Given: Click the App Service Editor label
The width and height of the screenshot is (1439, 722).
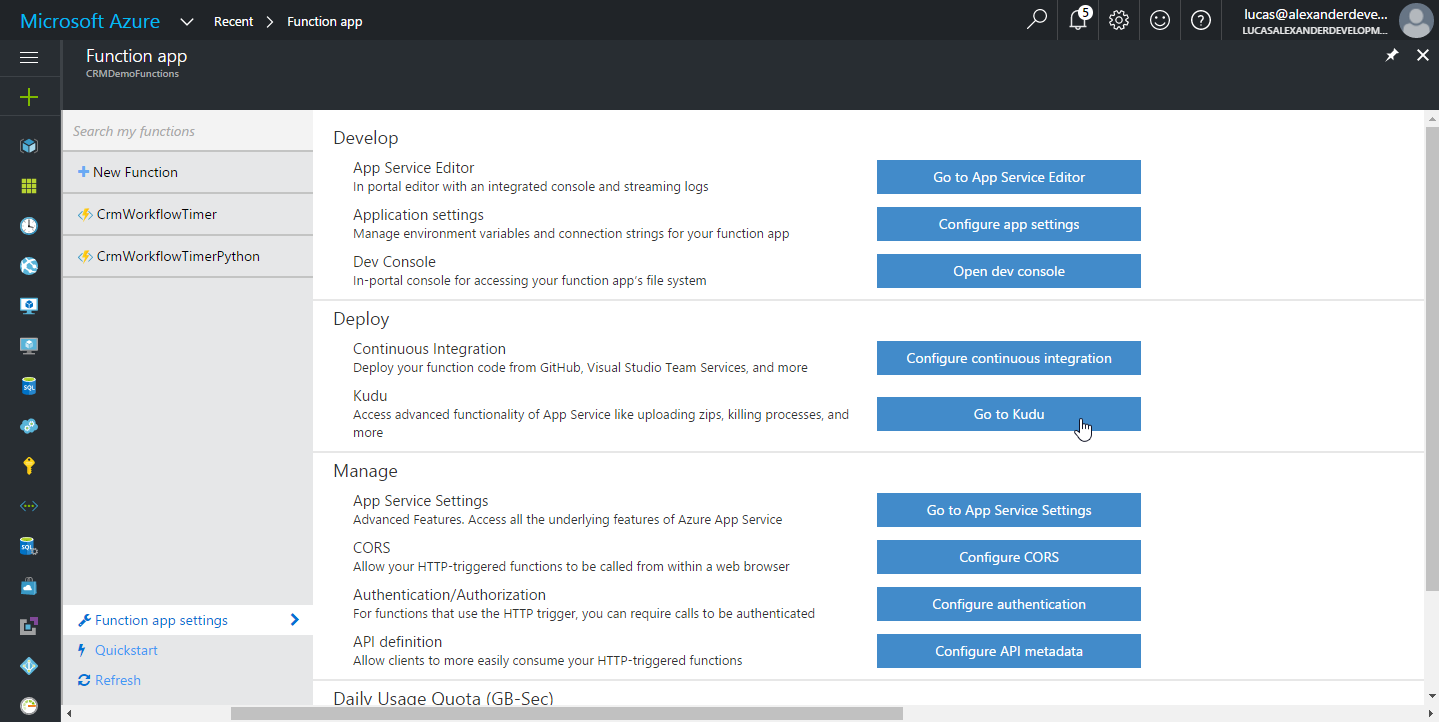Looking at the screenshot, I should point(413,168).
